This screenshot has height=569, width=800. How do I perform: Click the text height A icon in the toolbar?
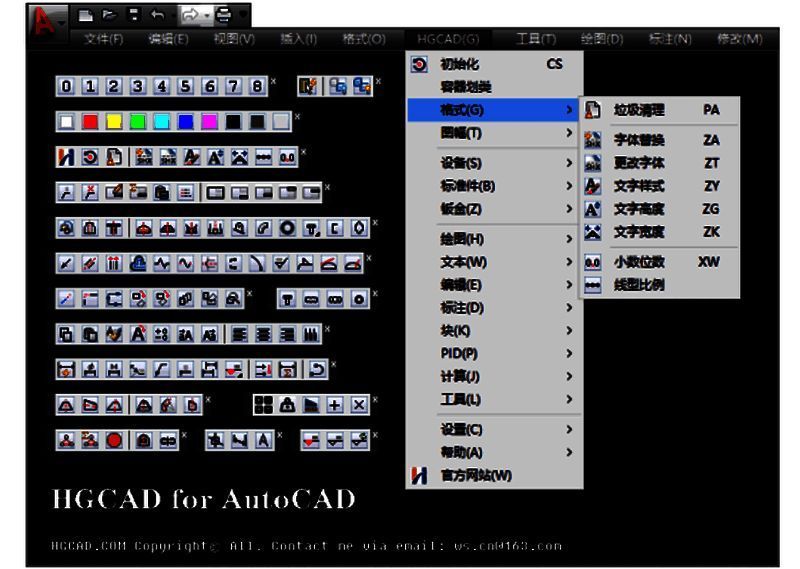click(216, 157)
